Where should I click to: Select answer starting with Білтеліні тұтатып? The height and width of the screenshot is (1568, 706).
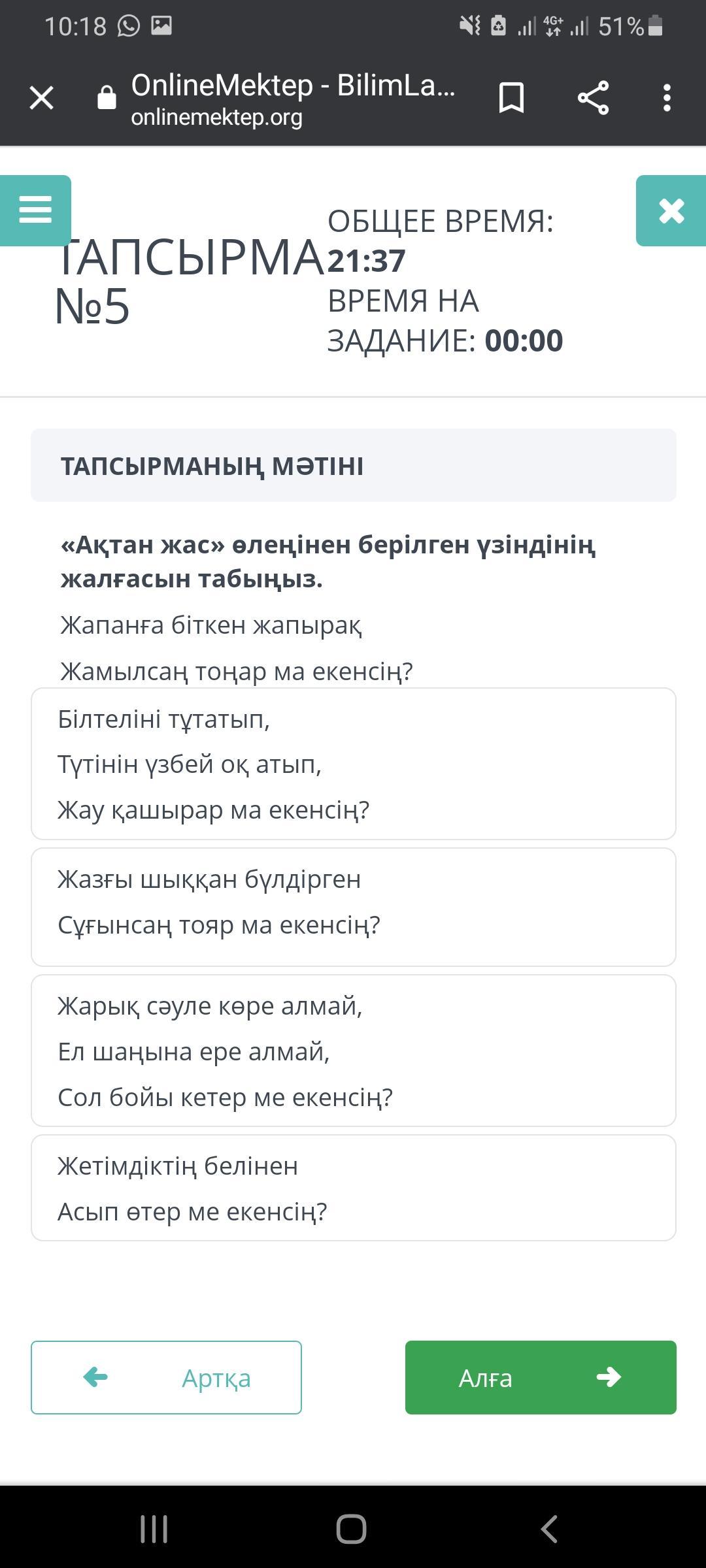[354, 764]
